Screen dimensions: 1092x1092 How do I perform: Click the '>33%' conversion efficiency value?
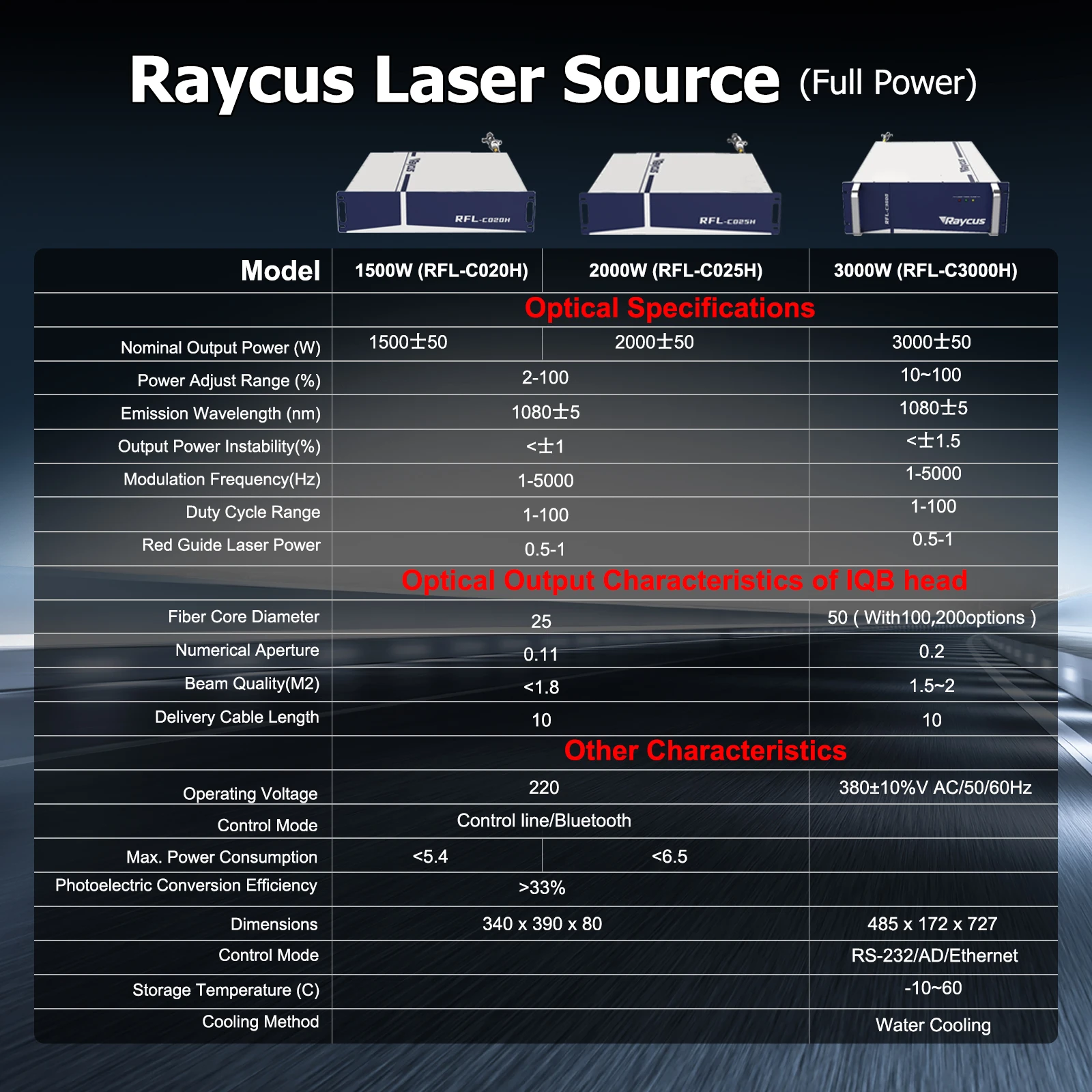click(542, 888)
